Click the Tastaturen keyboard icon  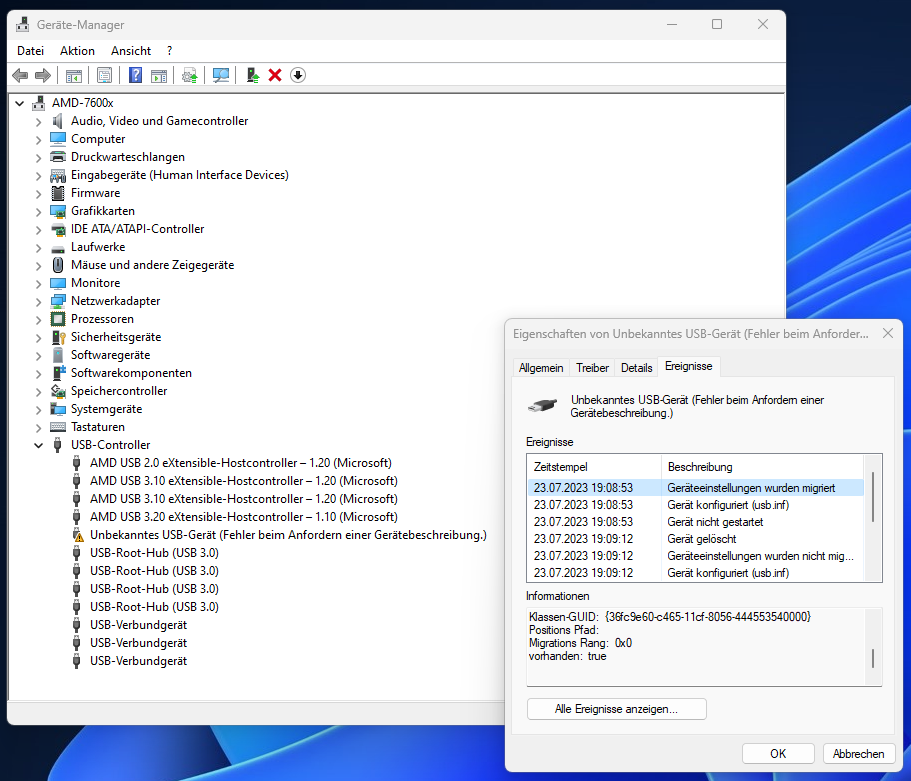(x=58, y=427)
